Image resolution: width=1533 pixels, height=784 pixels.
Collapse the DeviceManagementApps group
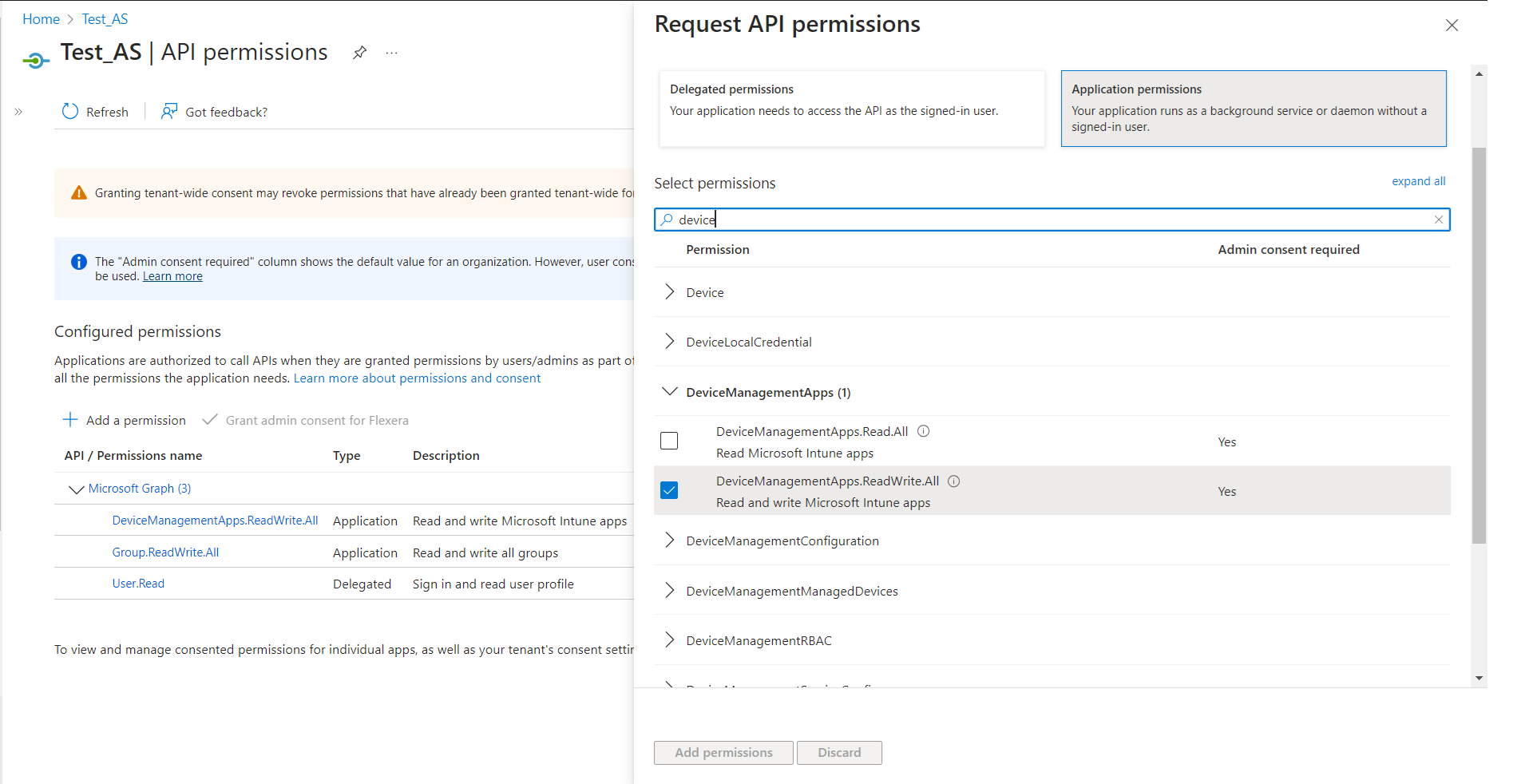(x=670, y=392)
